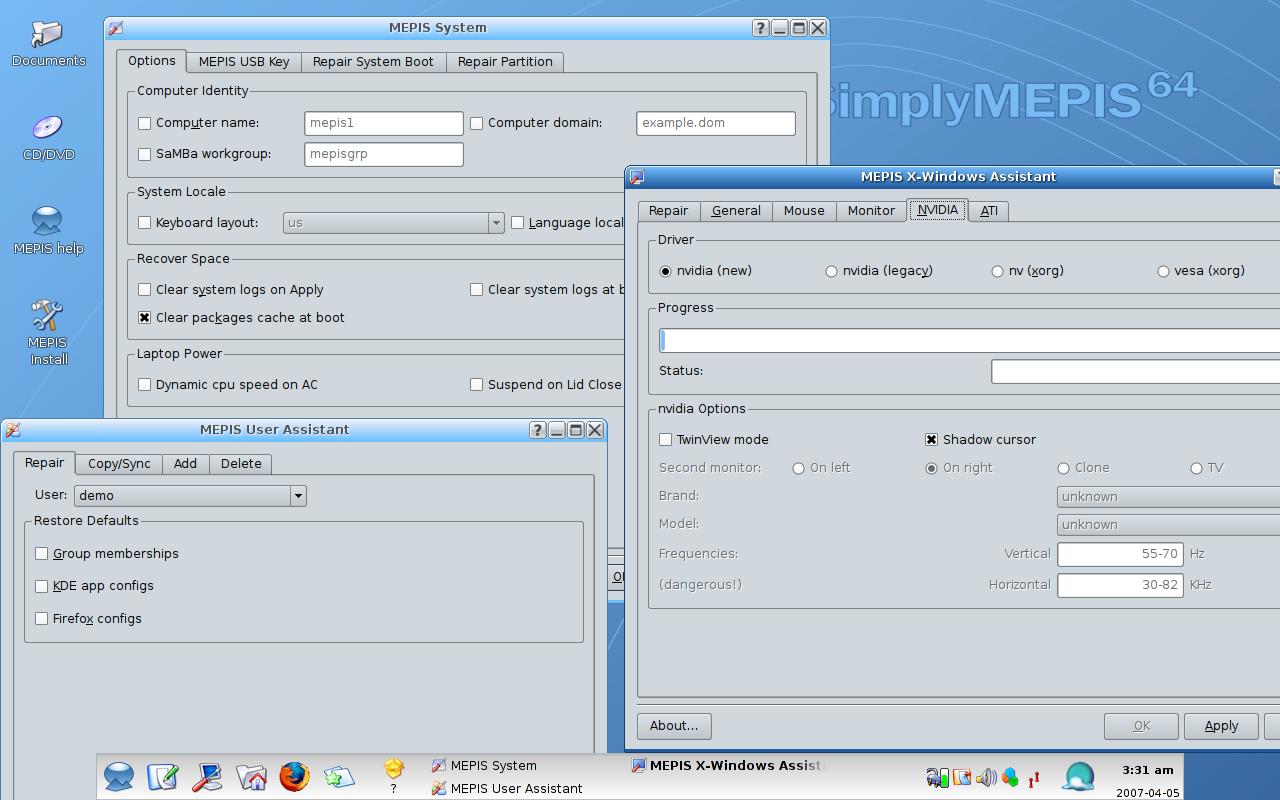Click the Vertical frequency field

tap(1120, 554)
